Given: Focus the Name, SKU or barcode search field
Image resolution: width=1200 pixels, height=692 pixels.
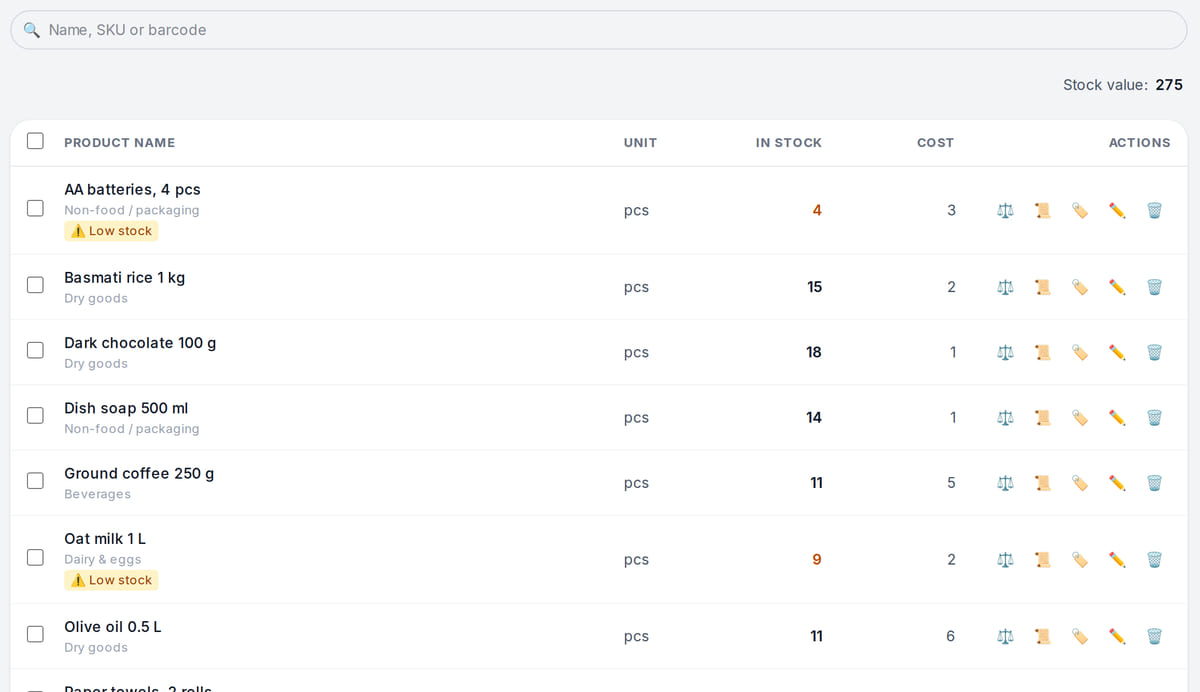Looking at the screenshot, I should [598, 30].
